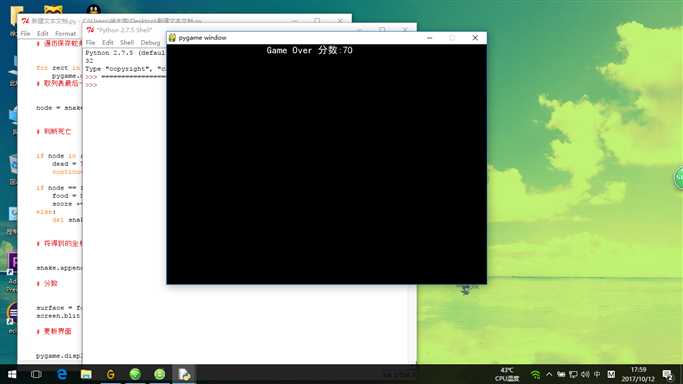Open File Explorer from the taskbar
This screenshot has width=683, height=384.
click(86, 374)
